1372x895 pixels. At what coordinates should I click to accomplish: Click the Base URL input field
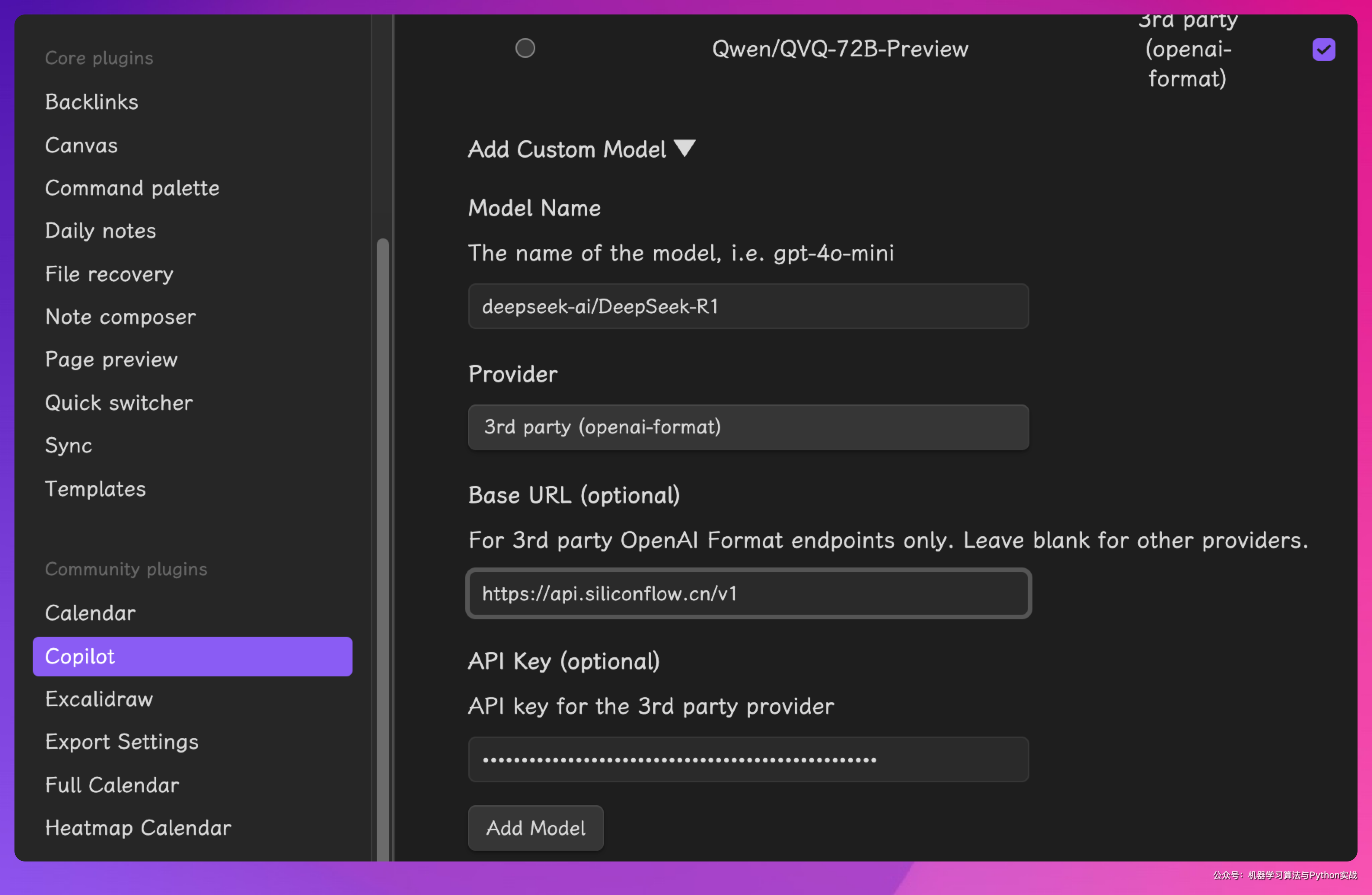coord(748,593)
